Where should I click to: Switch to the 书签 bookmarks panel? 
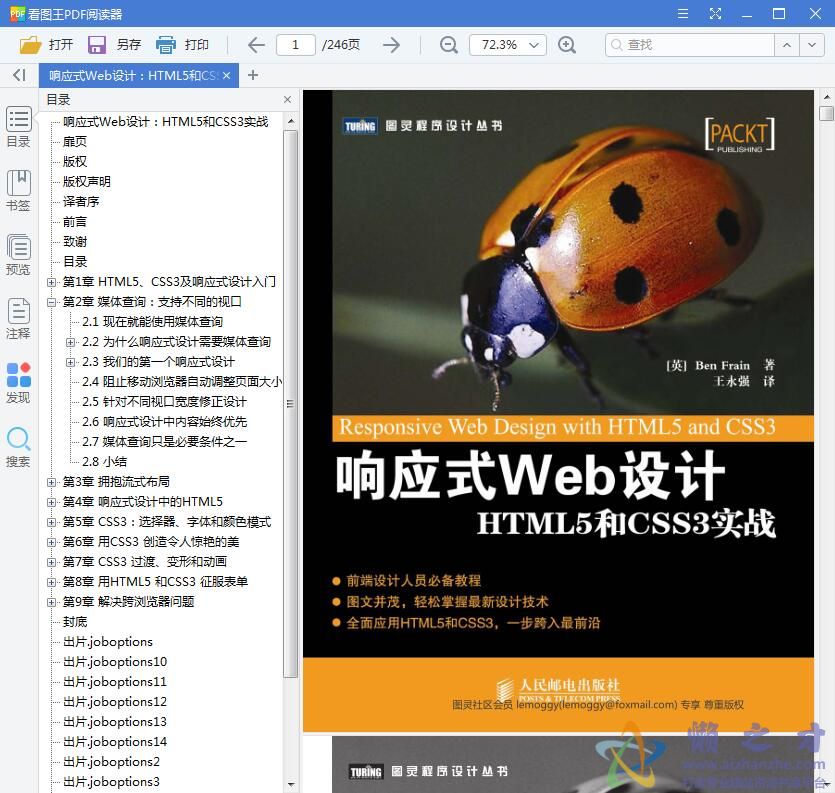(x=18, y=190)
